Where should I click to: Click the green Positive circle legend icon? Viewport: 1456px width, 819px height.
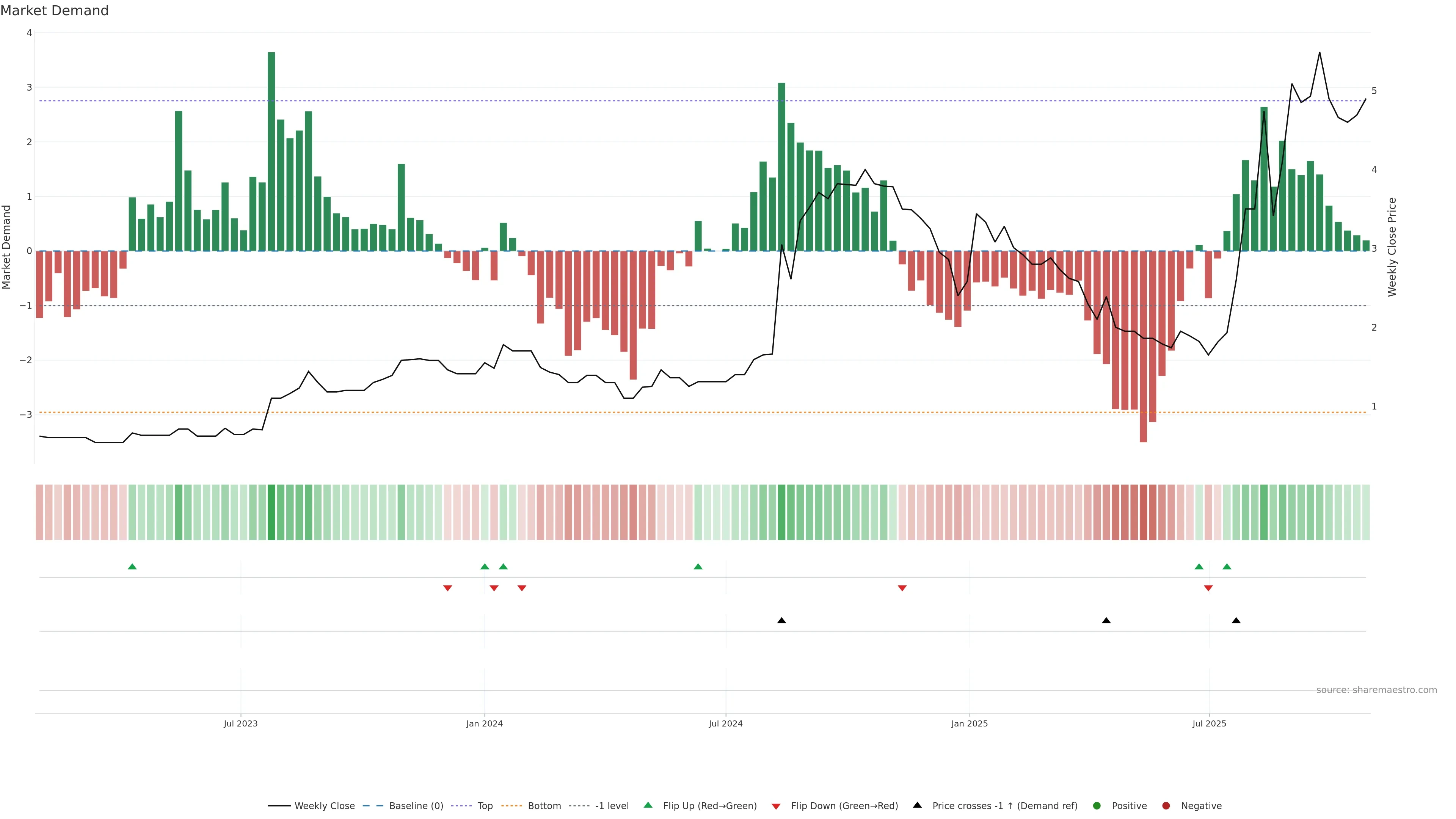[1097, 805]
